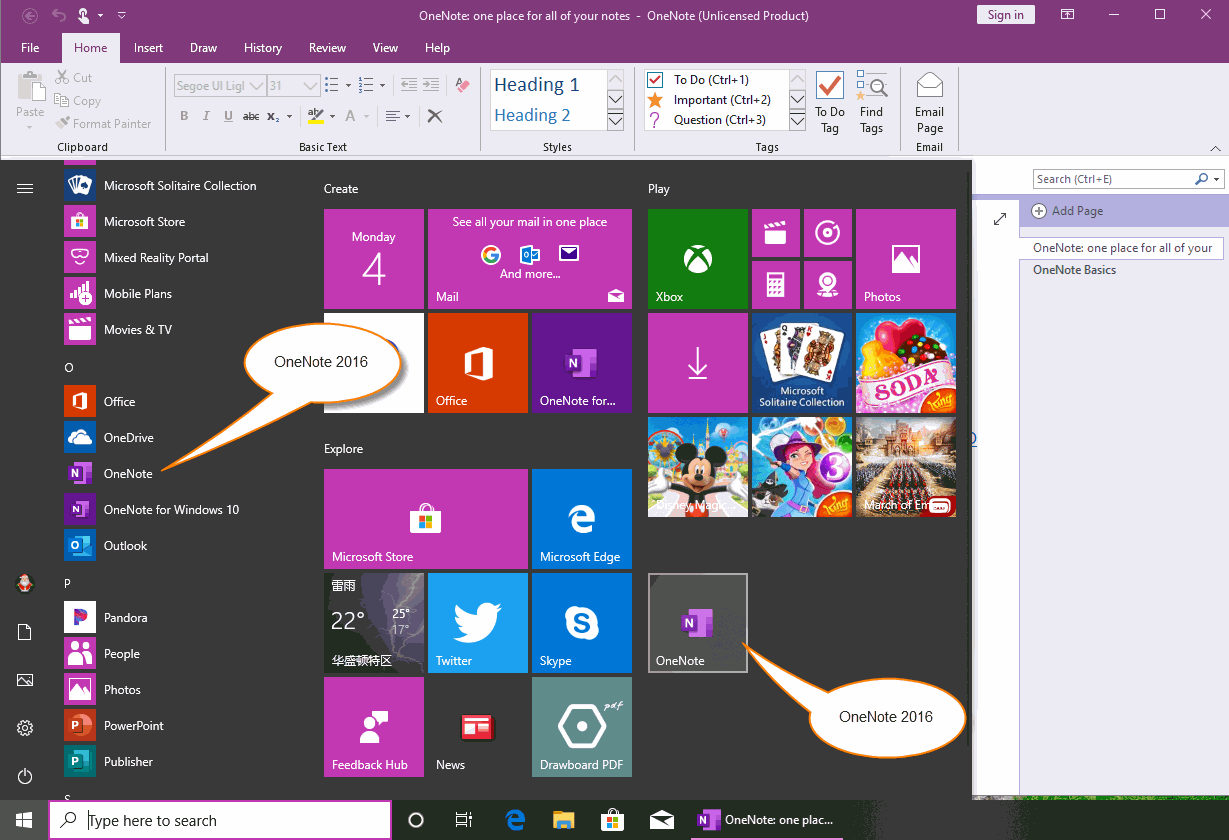The image size is (1229, 840).
Task: Delete using the X icon in ribbon
Action: (x=435, y=116)
